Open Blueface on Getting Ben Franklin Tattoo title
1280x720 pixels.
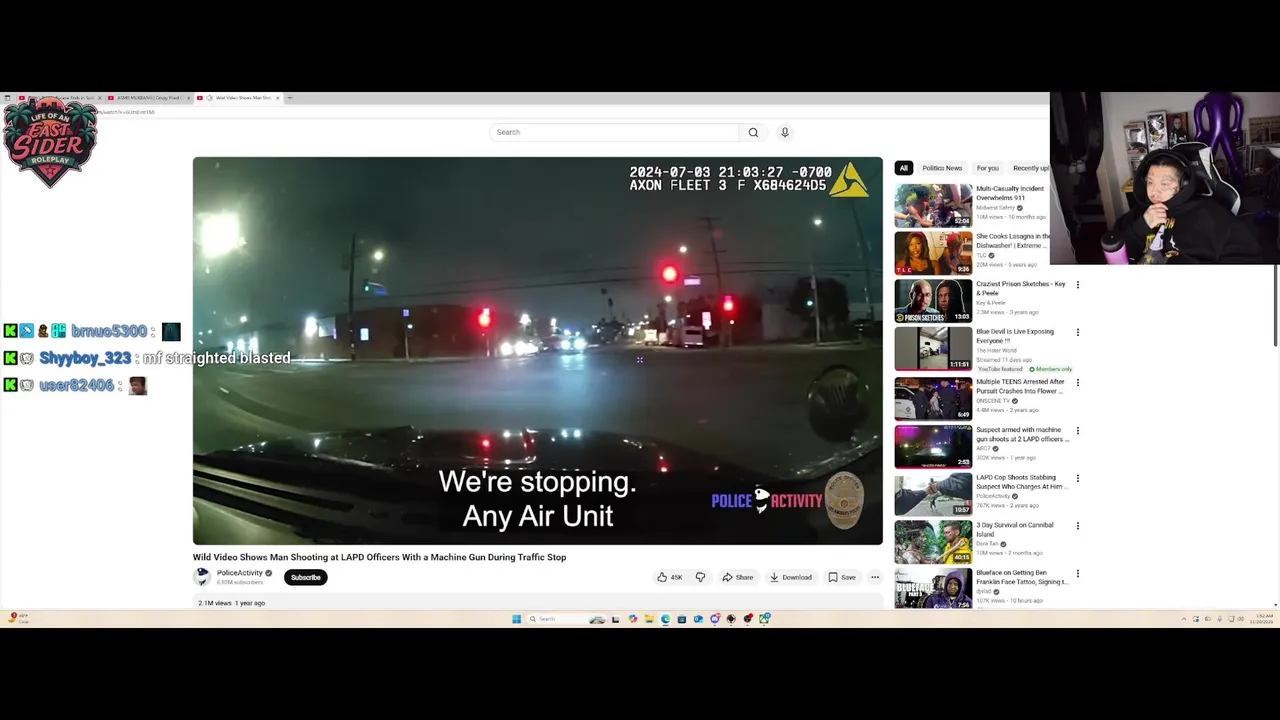point(1020,577)
